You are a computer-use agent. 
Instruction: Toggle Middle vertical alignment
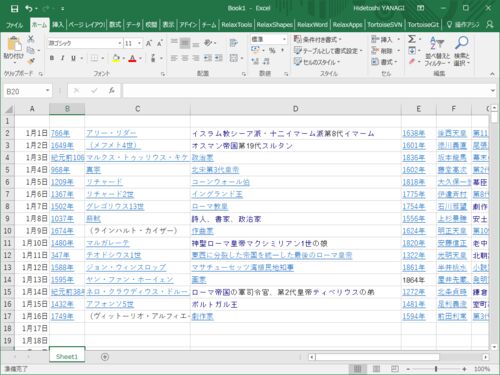click(185, 43)
